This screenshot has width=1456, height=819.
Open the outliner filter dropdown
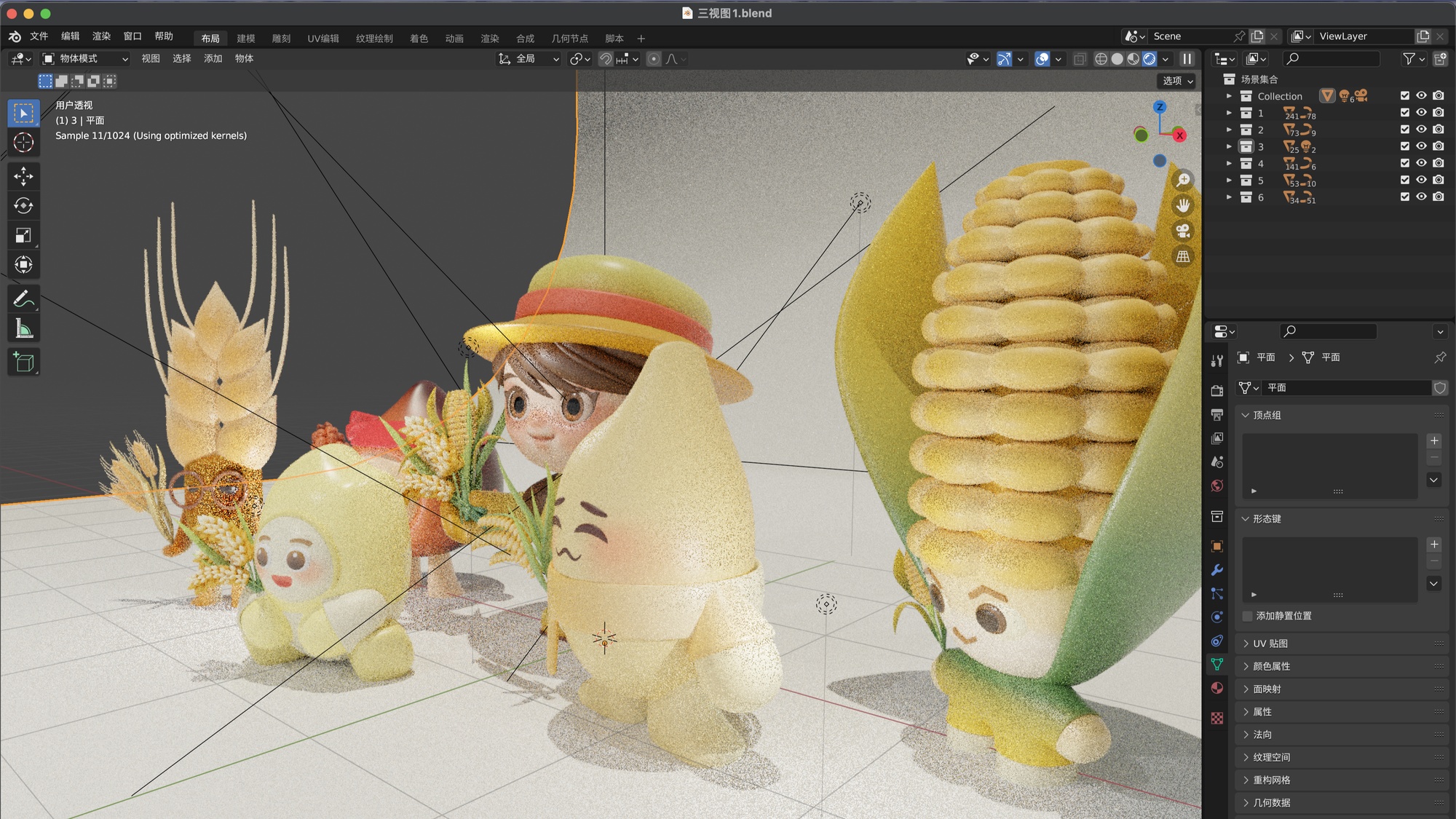(x=1414, y=59)
